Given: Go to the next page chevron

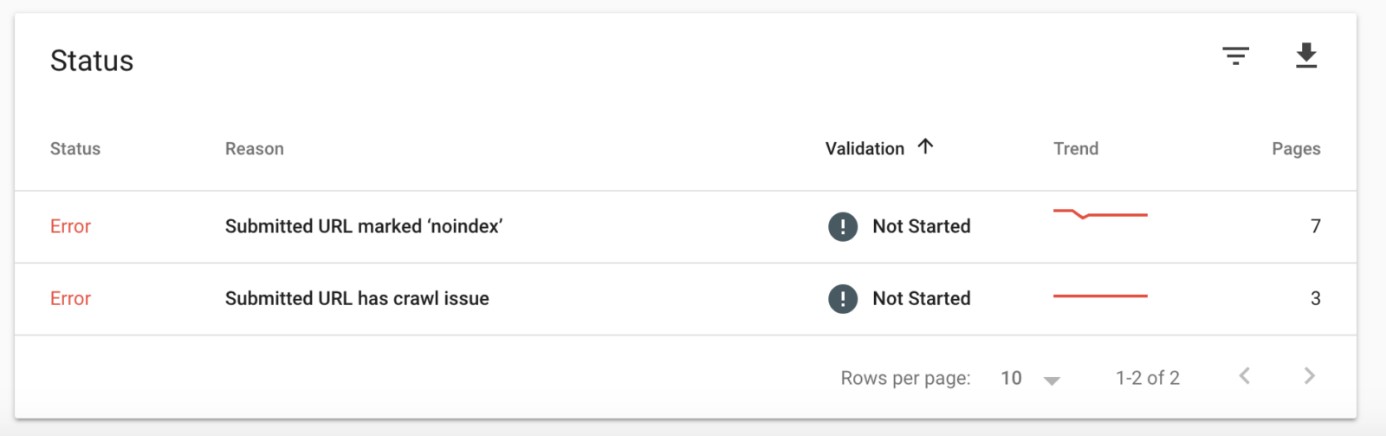Looking at the screenshot, I should [x=1309, y=377].
